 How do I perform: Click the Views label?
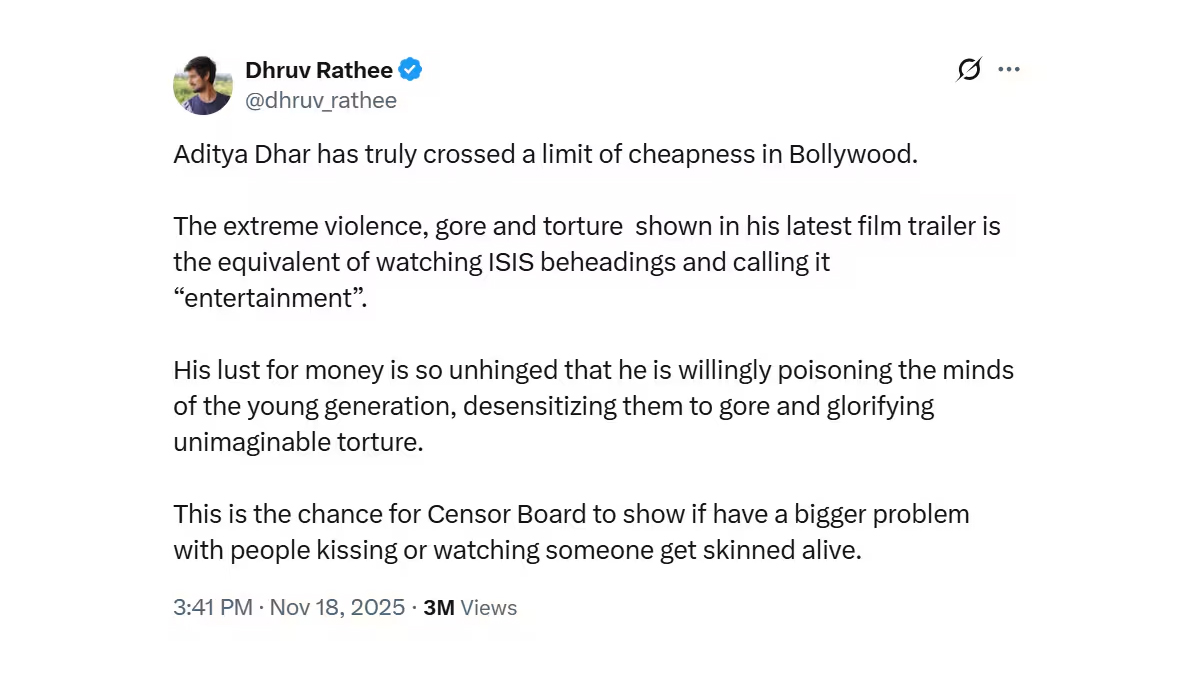[489, 607]
